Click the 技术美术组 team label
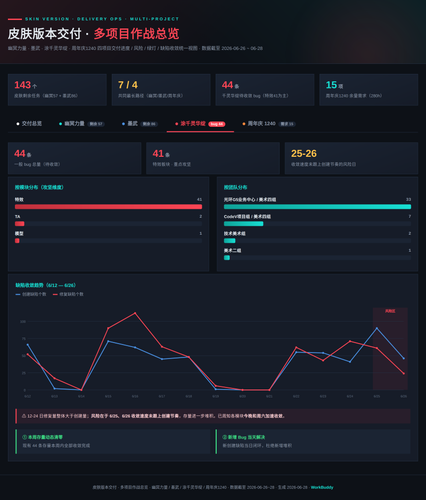The image size is (426, 500). point(235,234)
